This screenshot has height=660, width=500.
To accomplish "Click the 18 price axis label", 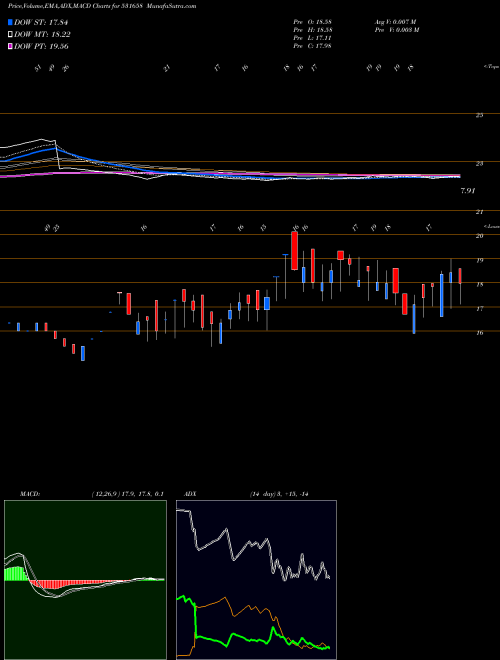I will [x=479, y=284].
